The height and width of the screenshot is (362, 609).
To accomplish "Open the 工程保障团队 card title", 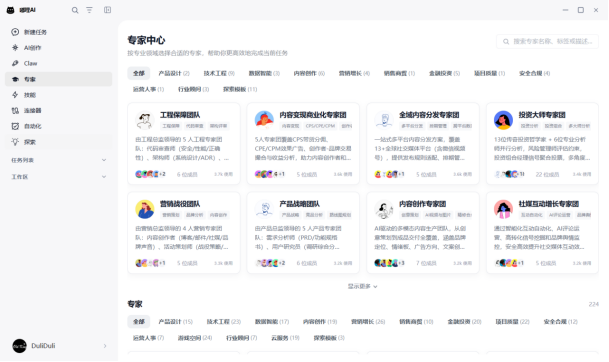I will click(x=180, y=115).
